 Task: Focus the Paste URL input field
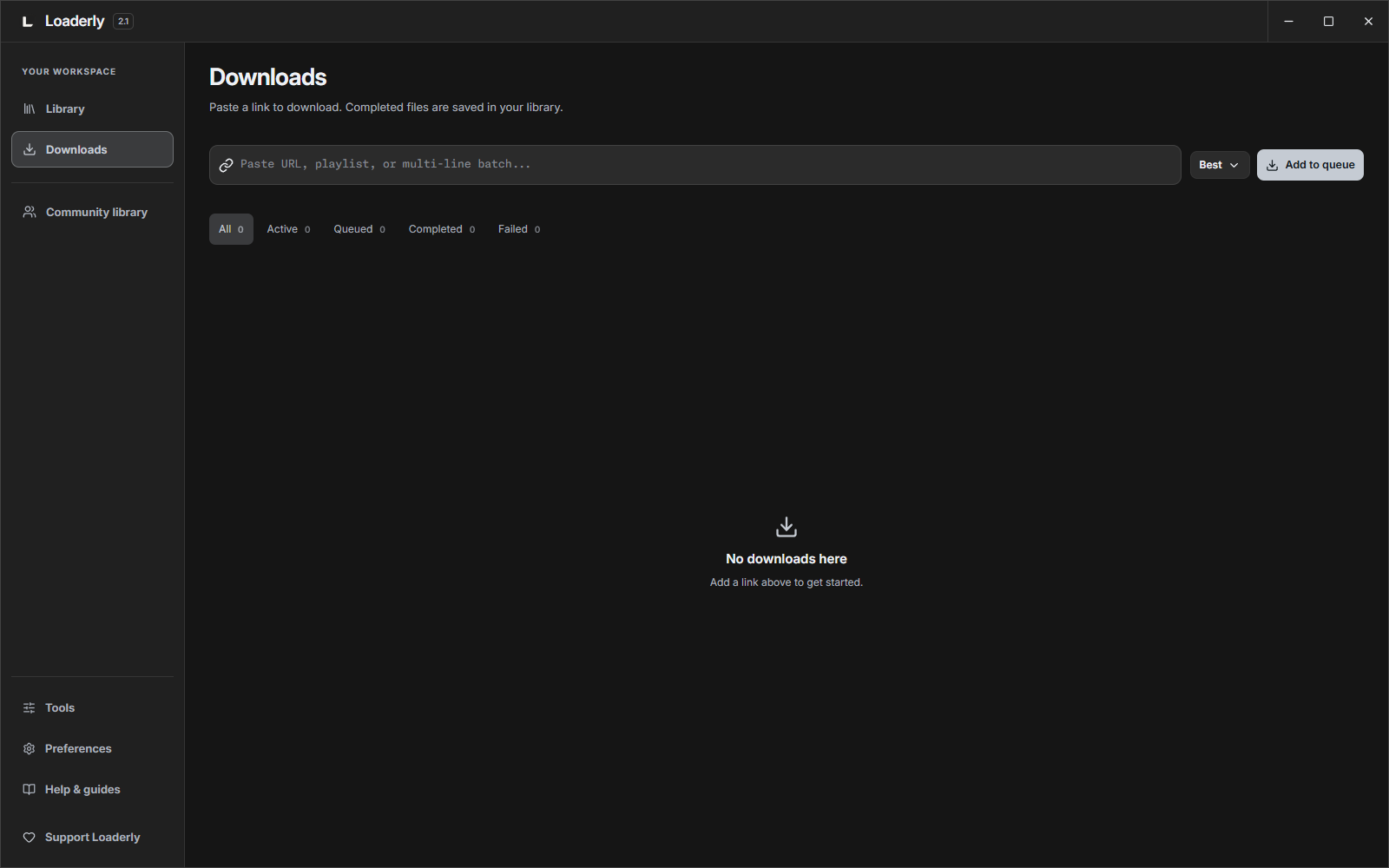[694, 165]
